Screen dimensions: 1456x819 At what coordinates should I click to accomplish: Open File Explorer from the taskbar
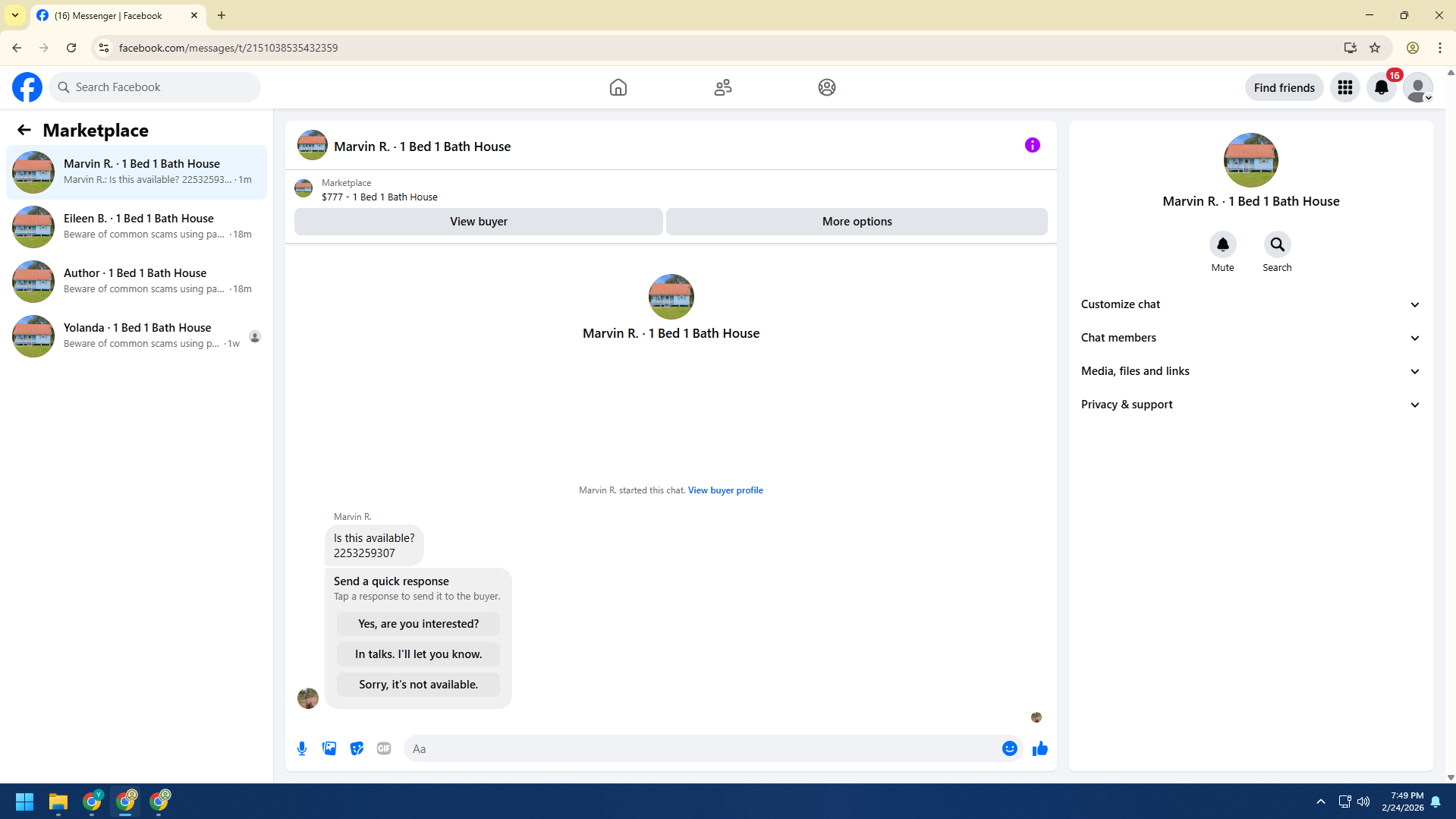(x=58, y=802)
